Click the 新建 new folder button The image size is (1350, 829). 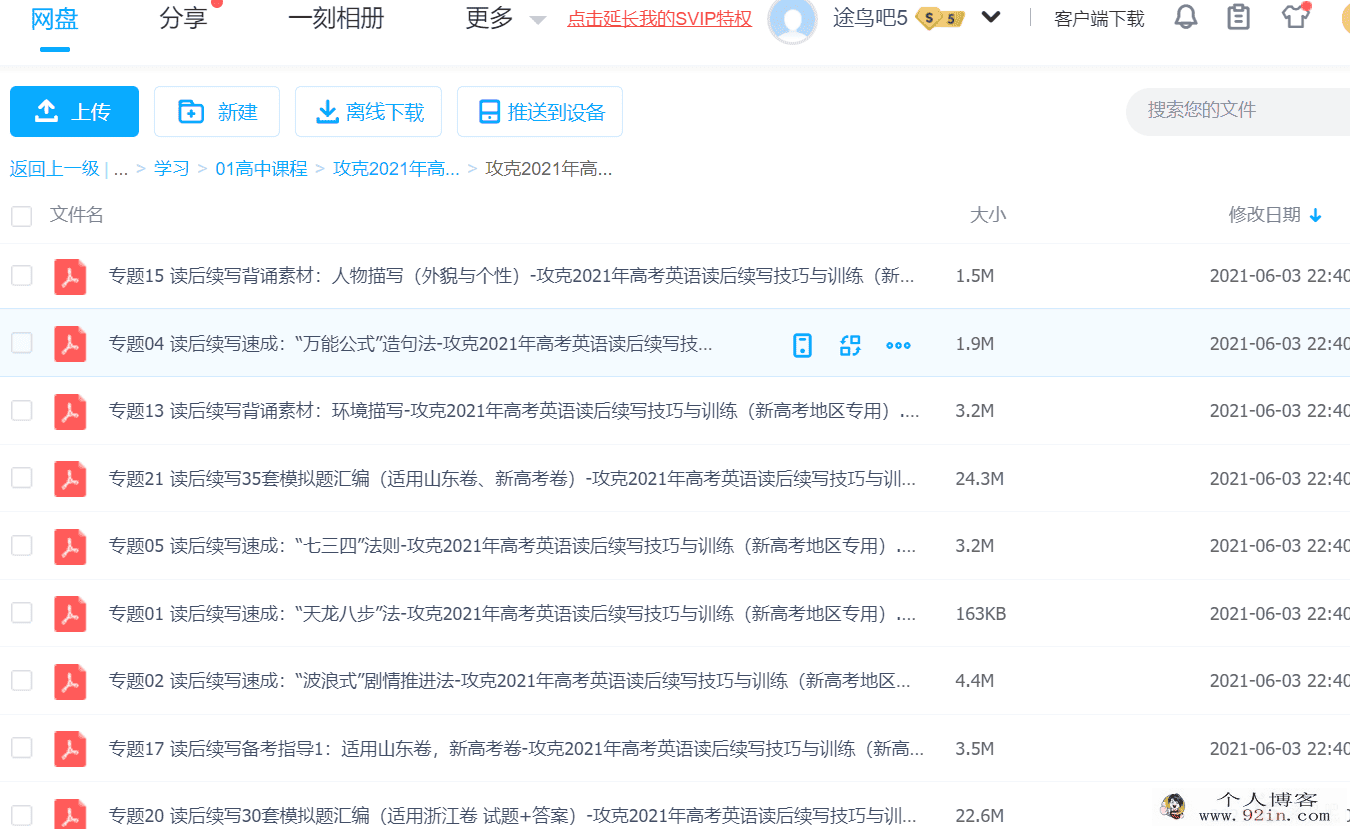[217, 111]
